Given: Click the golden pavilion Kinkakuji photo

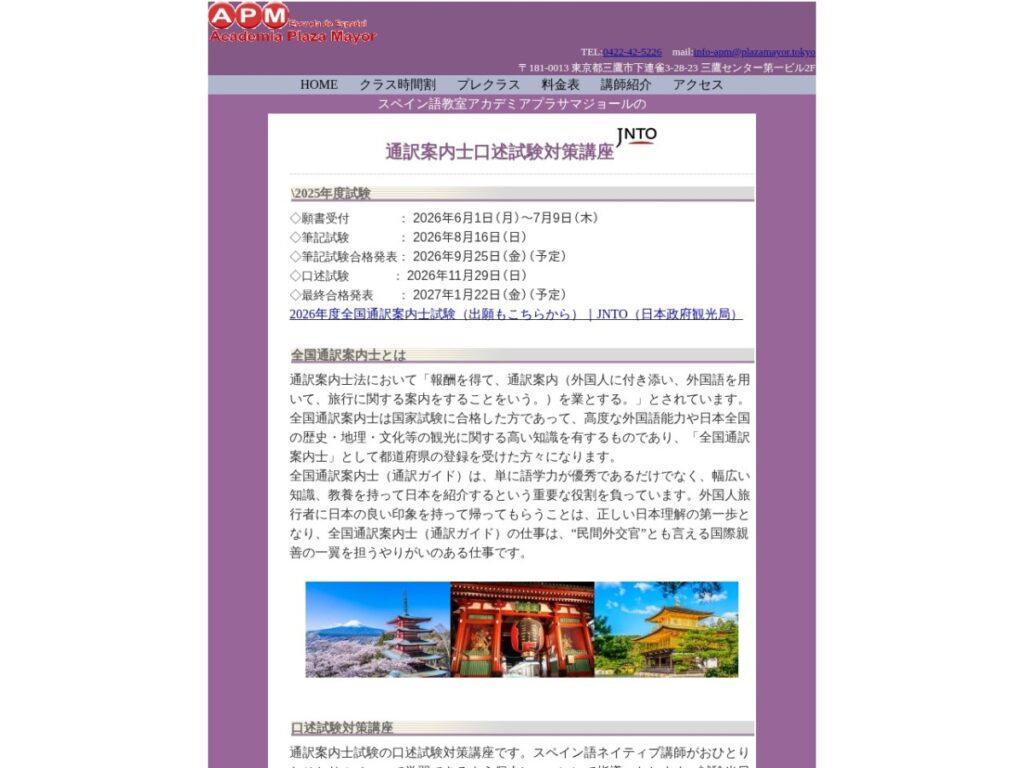Looking at the screenshot, I should [666, 630].
